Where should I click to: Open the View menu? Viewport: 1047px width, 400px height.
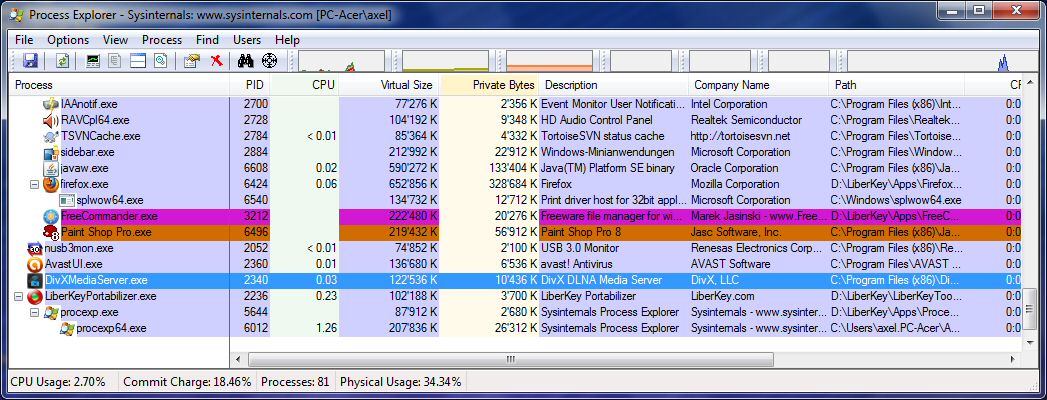(x=116, y=40)
